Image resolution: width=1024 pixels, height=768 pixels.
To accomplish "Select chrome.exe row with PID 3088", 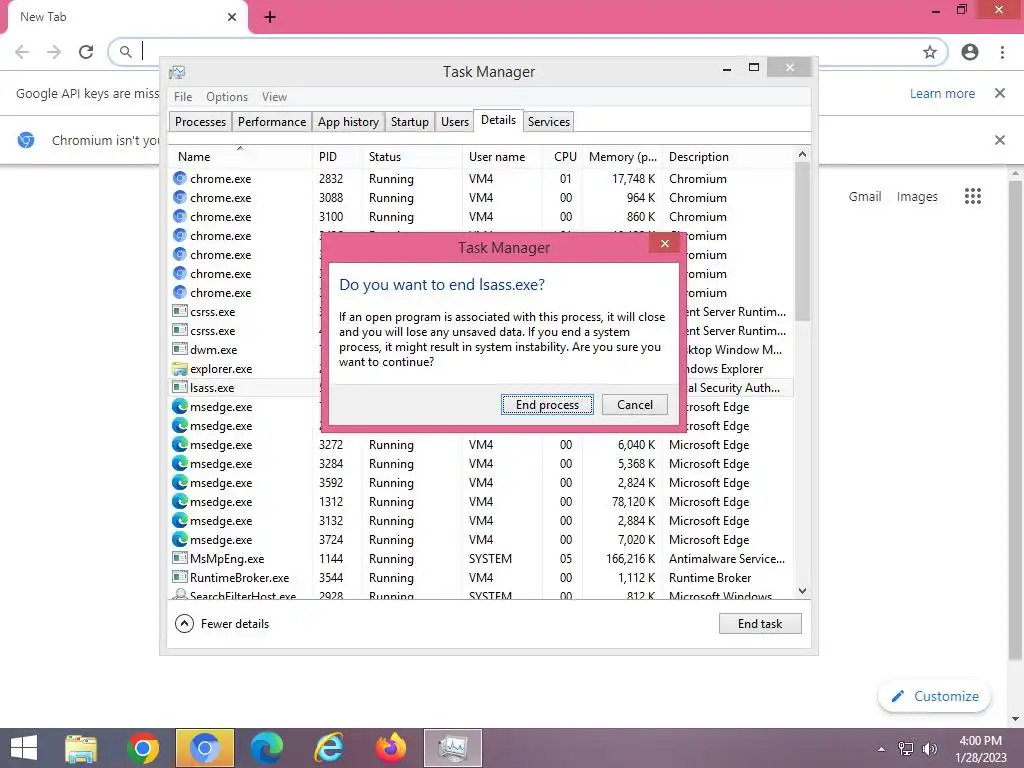I will pos(481,198).
